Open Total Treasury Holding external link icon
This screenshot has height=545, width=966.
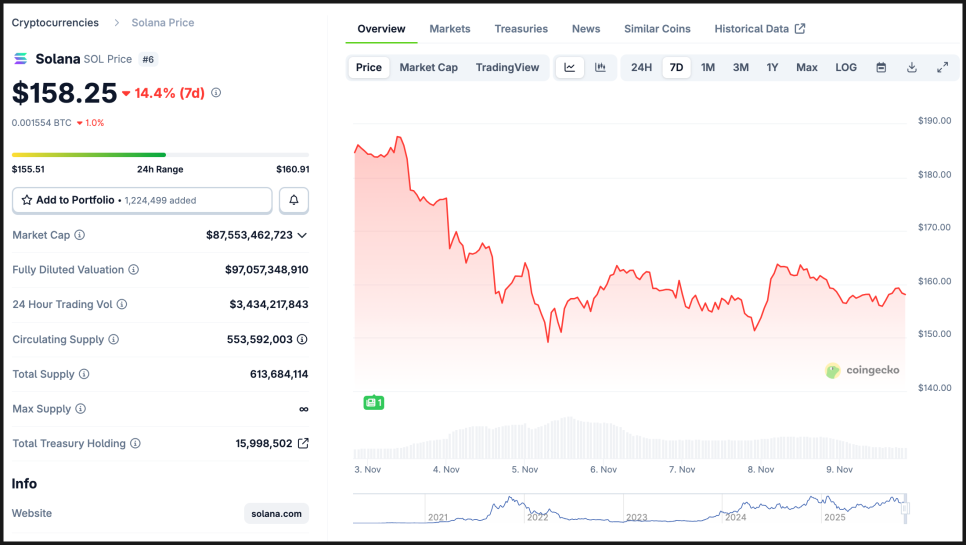point(303,443)
